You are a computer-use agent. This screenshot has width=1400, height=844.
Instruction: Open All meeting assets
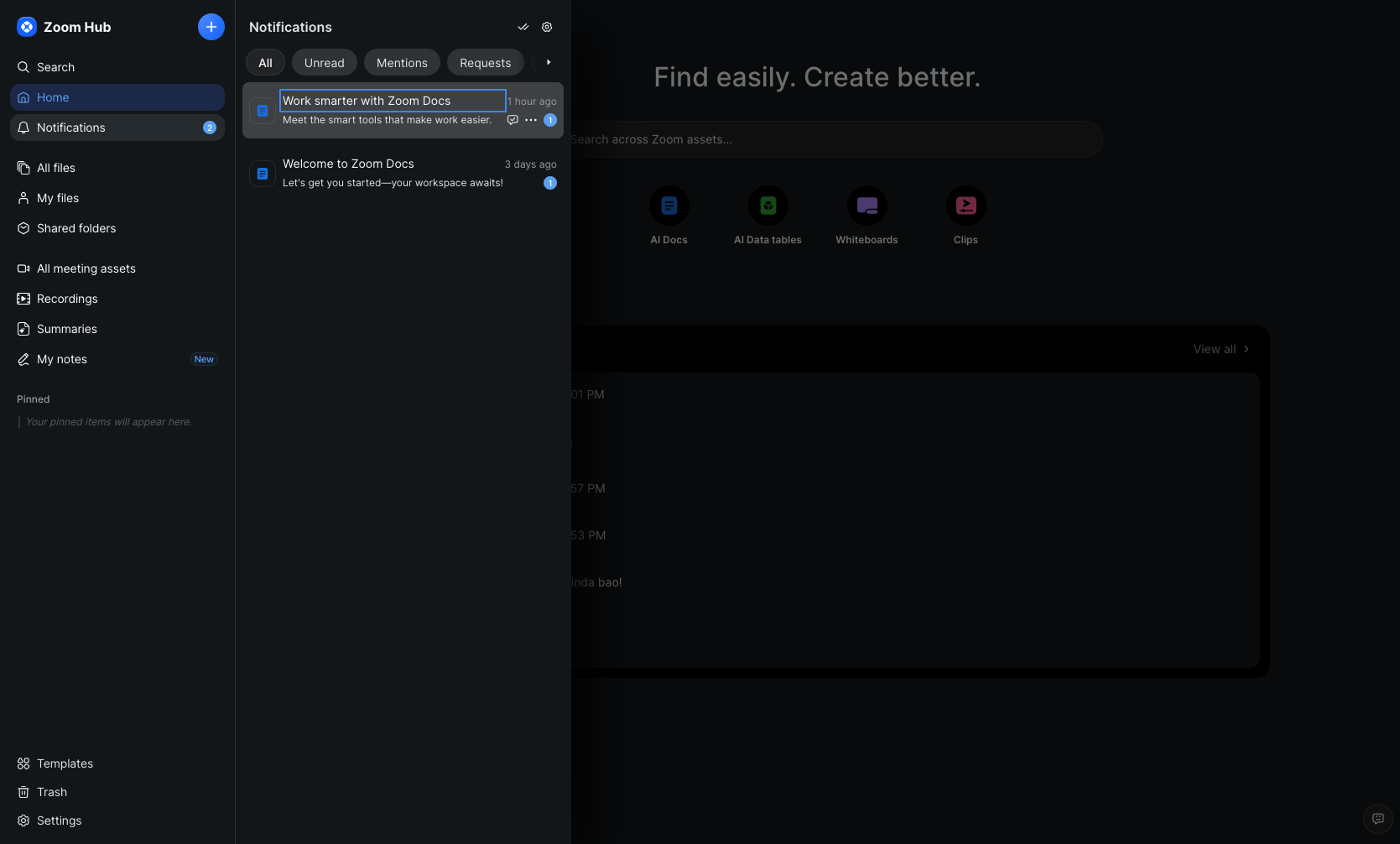pyautogui.click(x=117, y=268)
